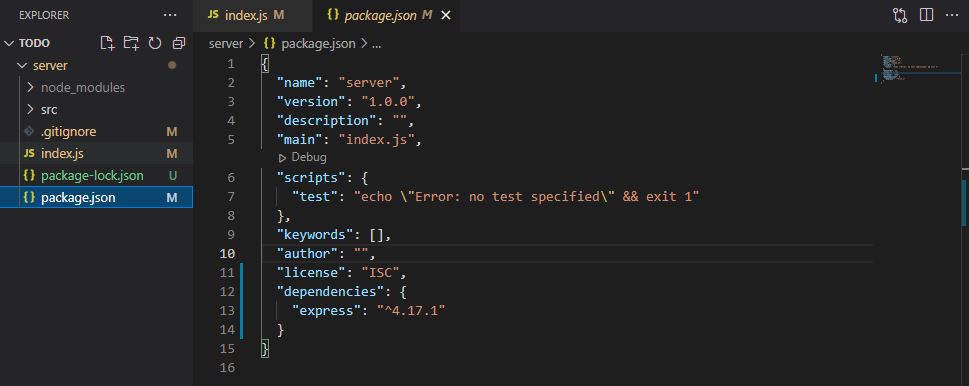The height and width of the screenshot is (386, 969).
Task: Collapse the server folder
Action: coord(22,65)
